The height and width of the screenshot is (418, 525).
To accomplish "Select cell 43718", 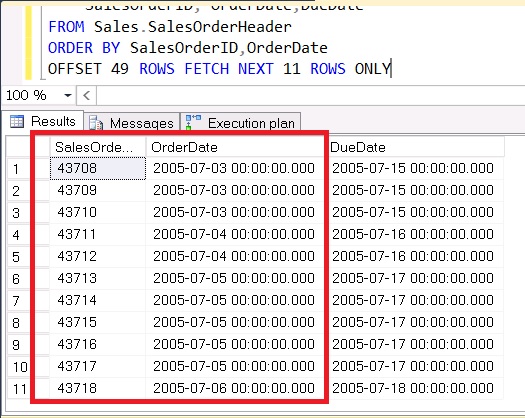I will (x=97, y=388).
